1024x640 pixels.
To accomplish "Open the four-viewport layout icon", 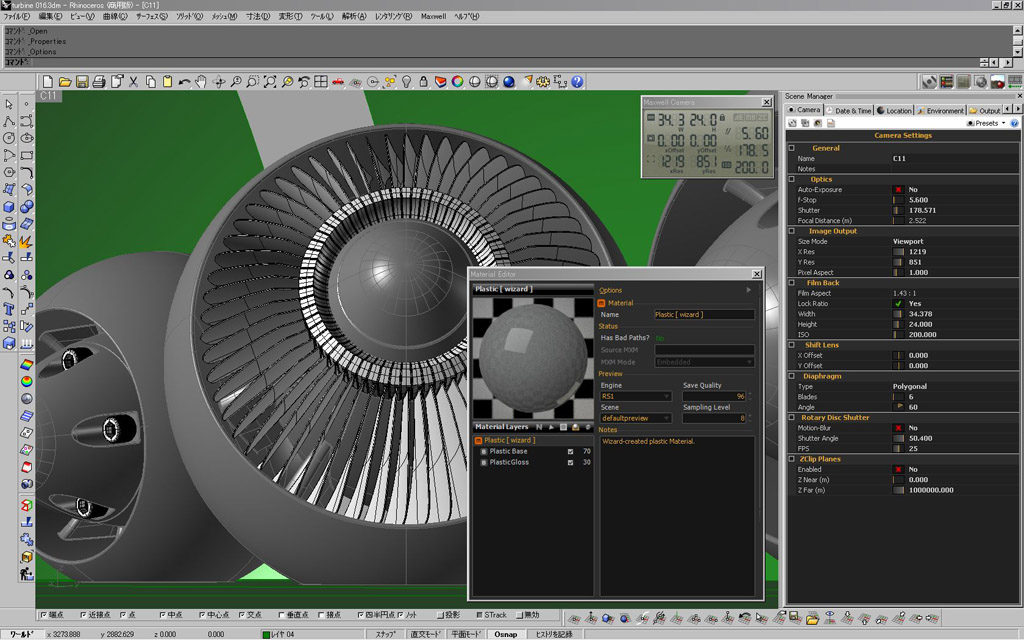I will click(320, 81).
